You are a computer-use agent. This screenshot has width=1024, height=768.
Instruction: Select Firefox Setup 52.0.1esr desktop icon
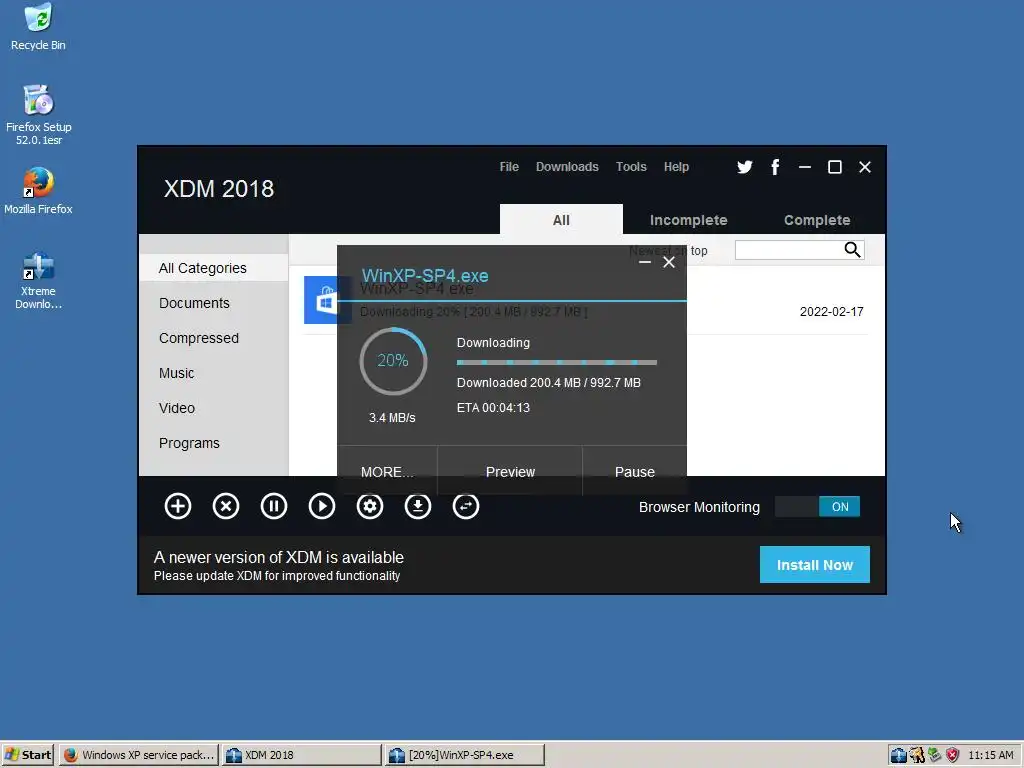[x=39, y=115]
